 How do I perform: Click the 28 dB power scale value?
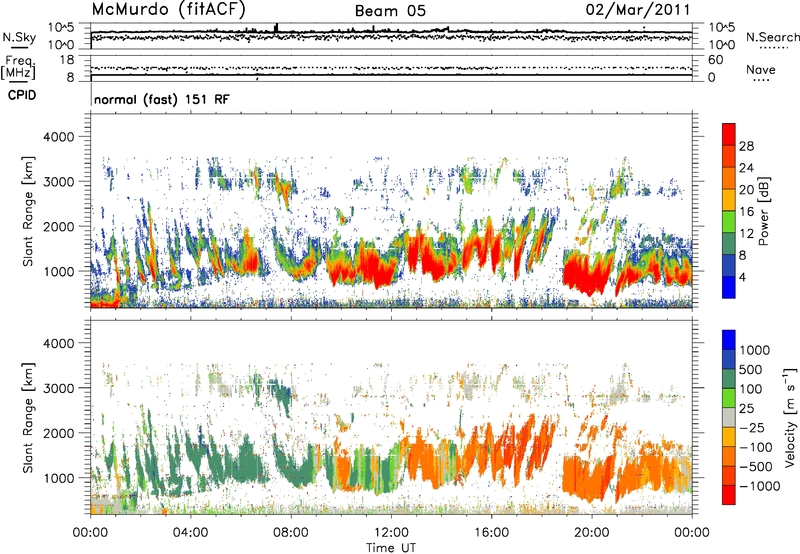[746, 146]
